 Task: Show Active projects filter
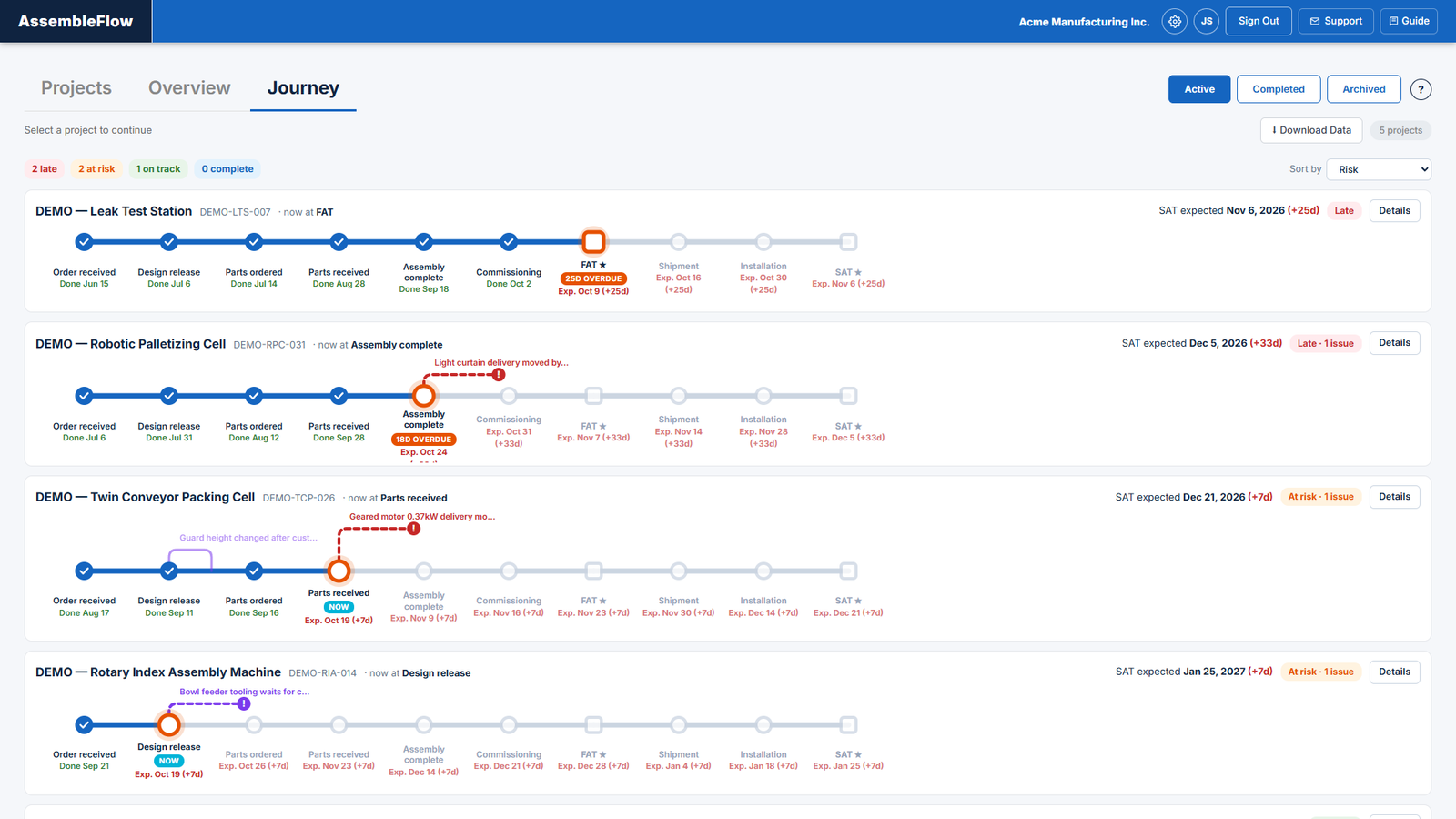(1199, 89)
